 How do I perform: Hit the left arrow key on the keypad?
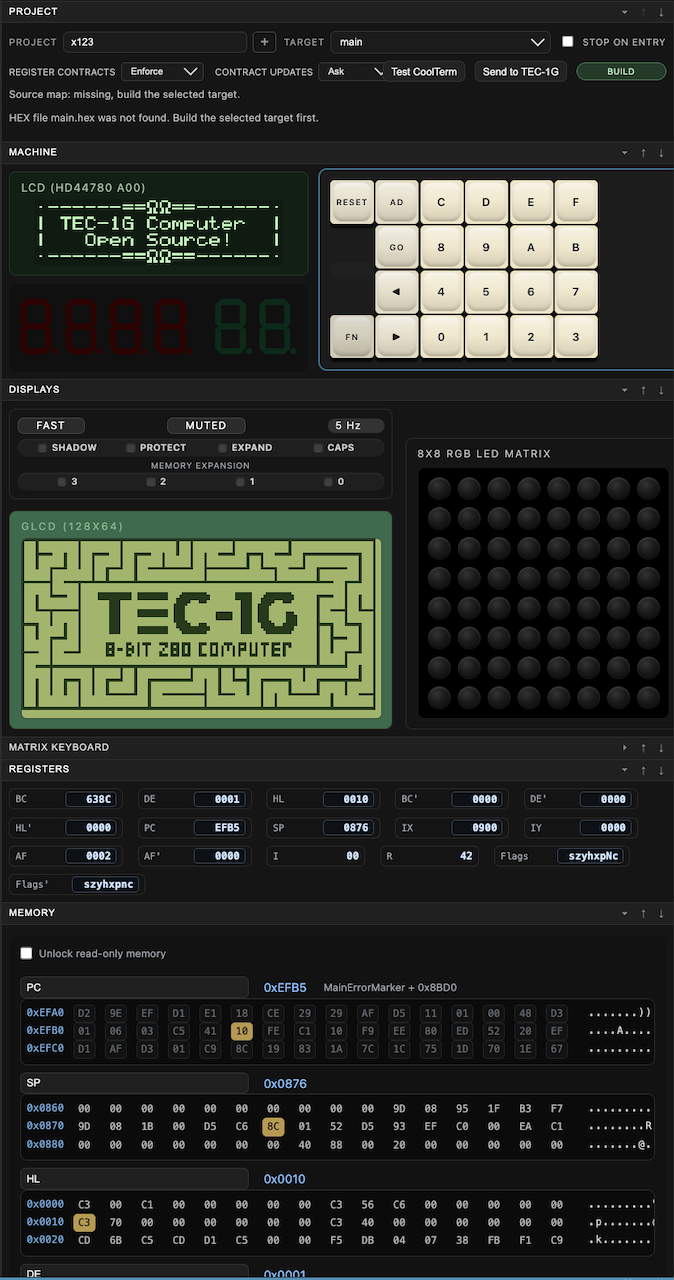click(x=397, y=292)
